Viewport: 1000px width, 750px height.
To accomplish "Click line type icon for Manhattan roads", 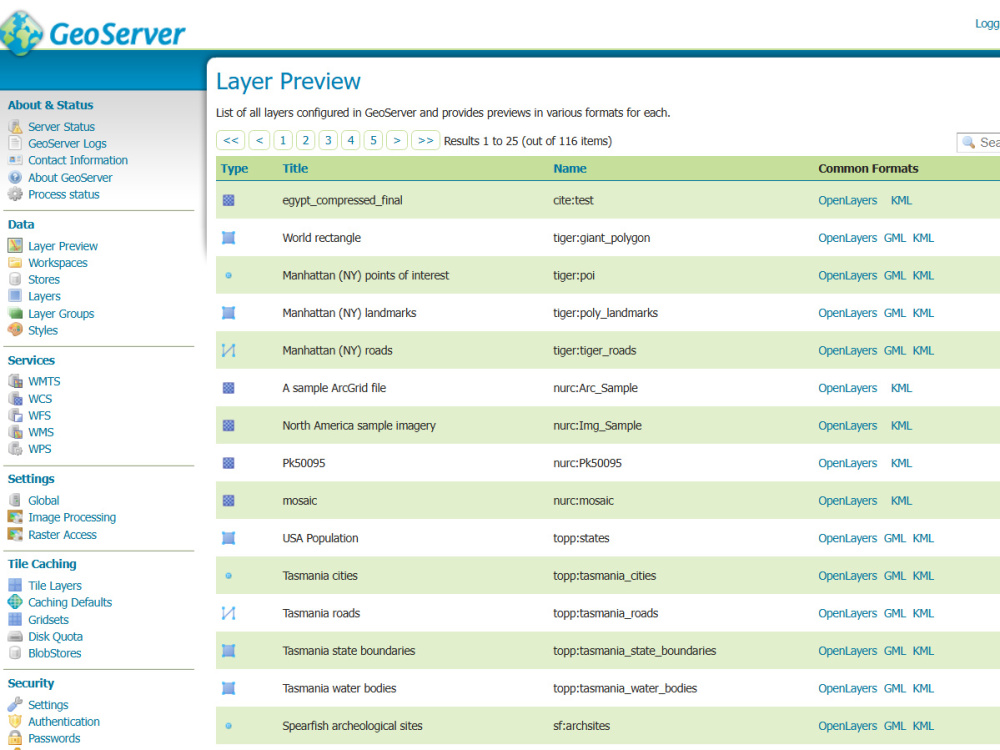I will (228, 350).
